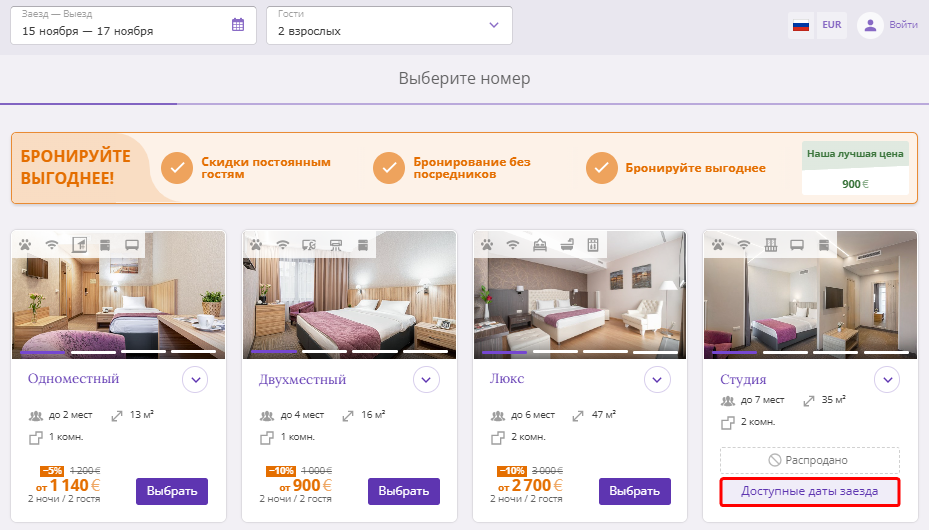Click TV icon on Студия room photo
This screenshot has height=530, width=929.
point(797,245)
